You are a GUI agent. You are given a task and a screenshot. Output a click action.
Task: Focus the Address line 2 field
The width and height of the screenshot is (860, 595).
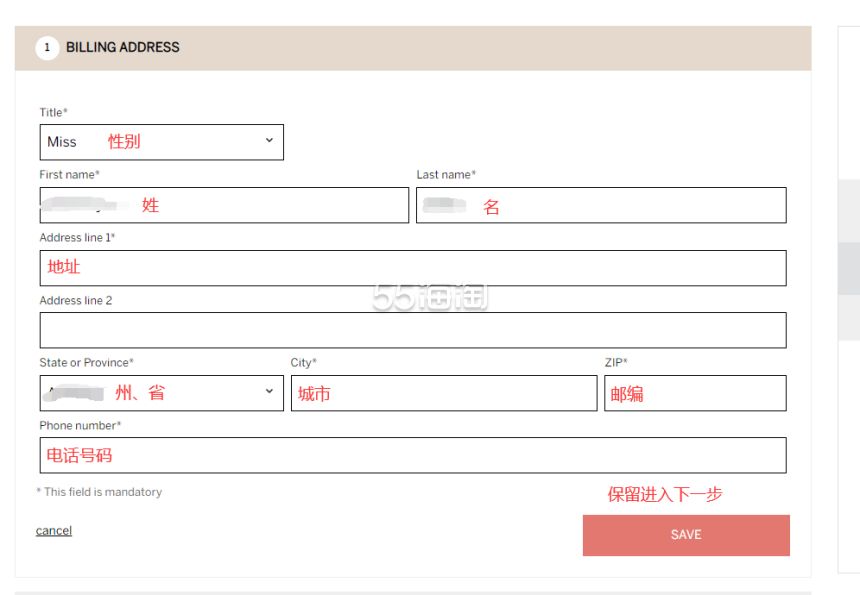(x=413, y=330)
